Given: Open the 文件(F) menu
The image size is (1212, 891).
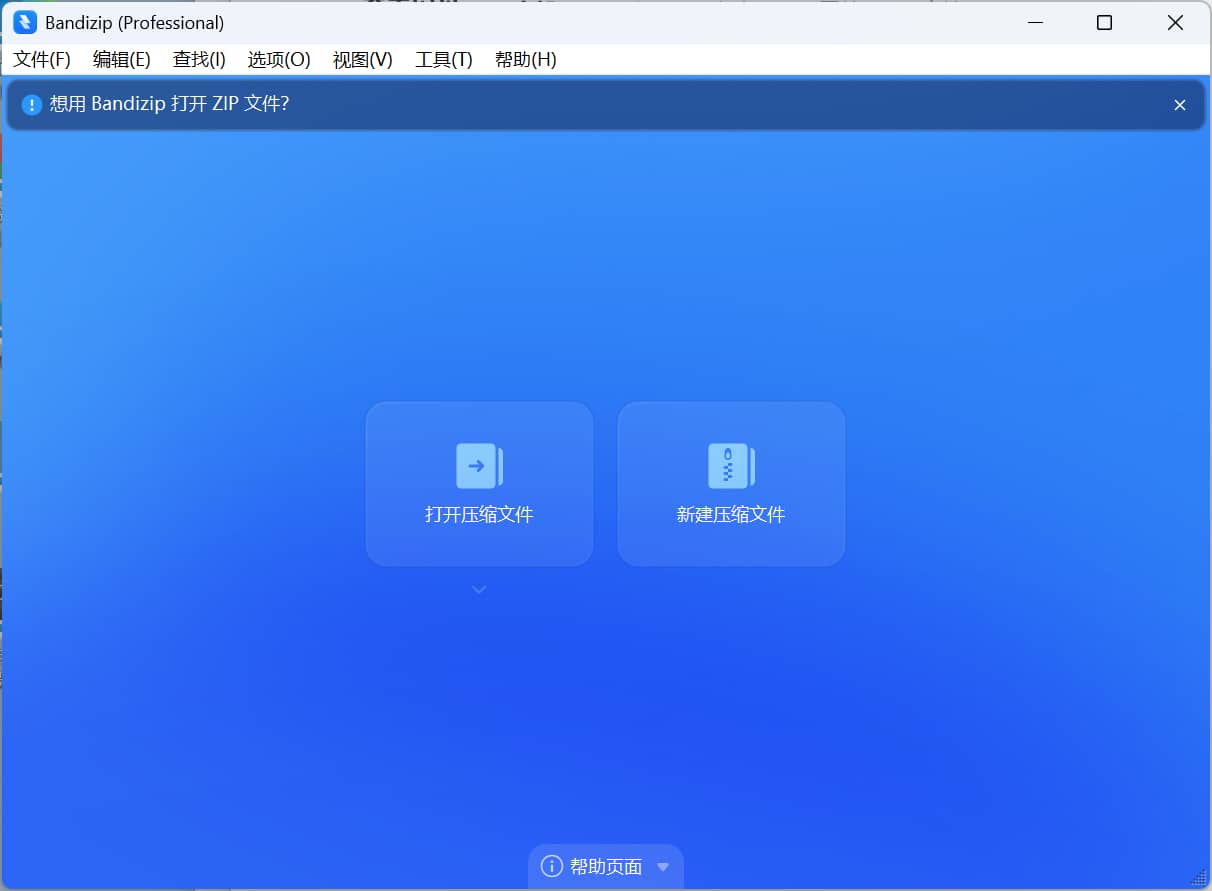Looking at the screenshot, I should (x=42, y=59).
